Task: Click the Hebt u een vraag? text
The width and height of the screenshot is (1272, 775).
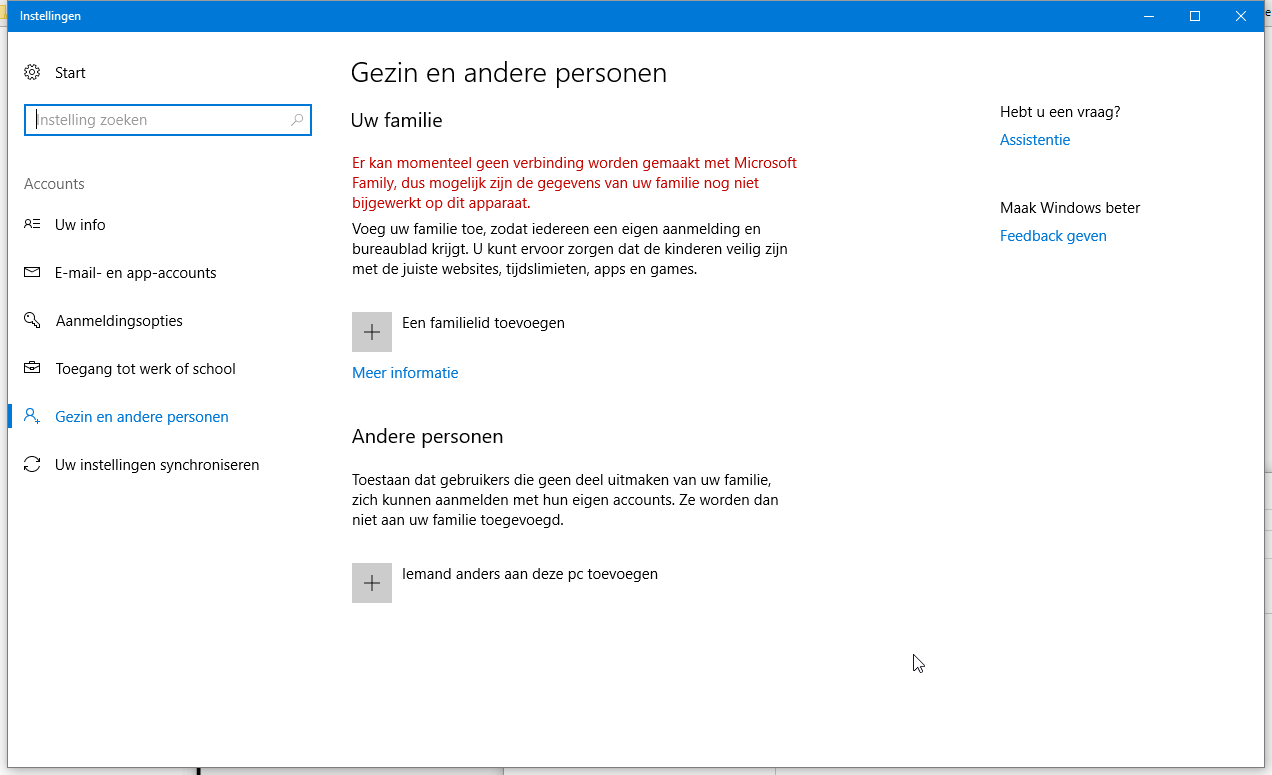Action: tap(1060, 112)
